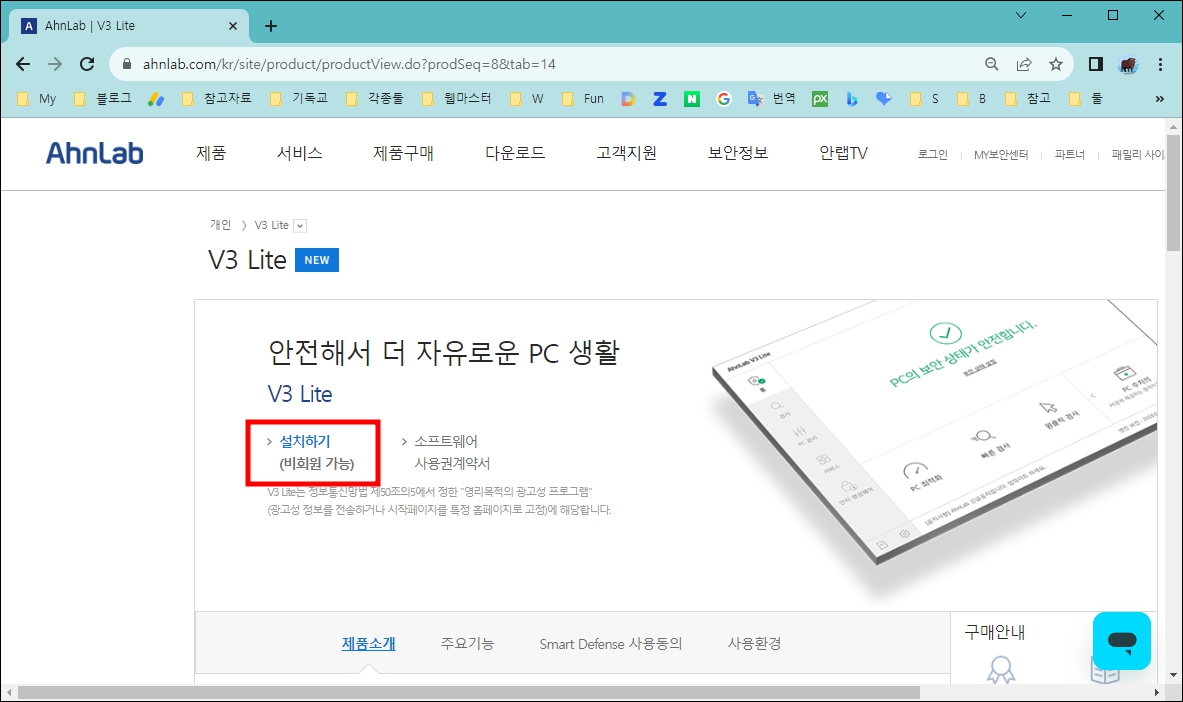The image size is (1183, 702).
Task: Open the Bing bookmark icon
Action: tap(852, 99)
